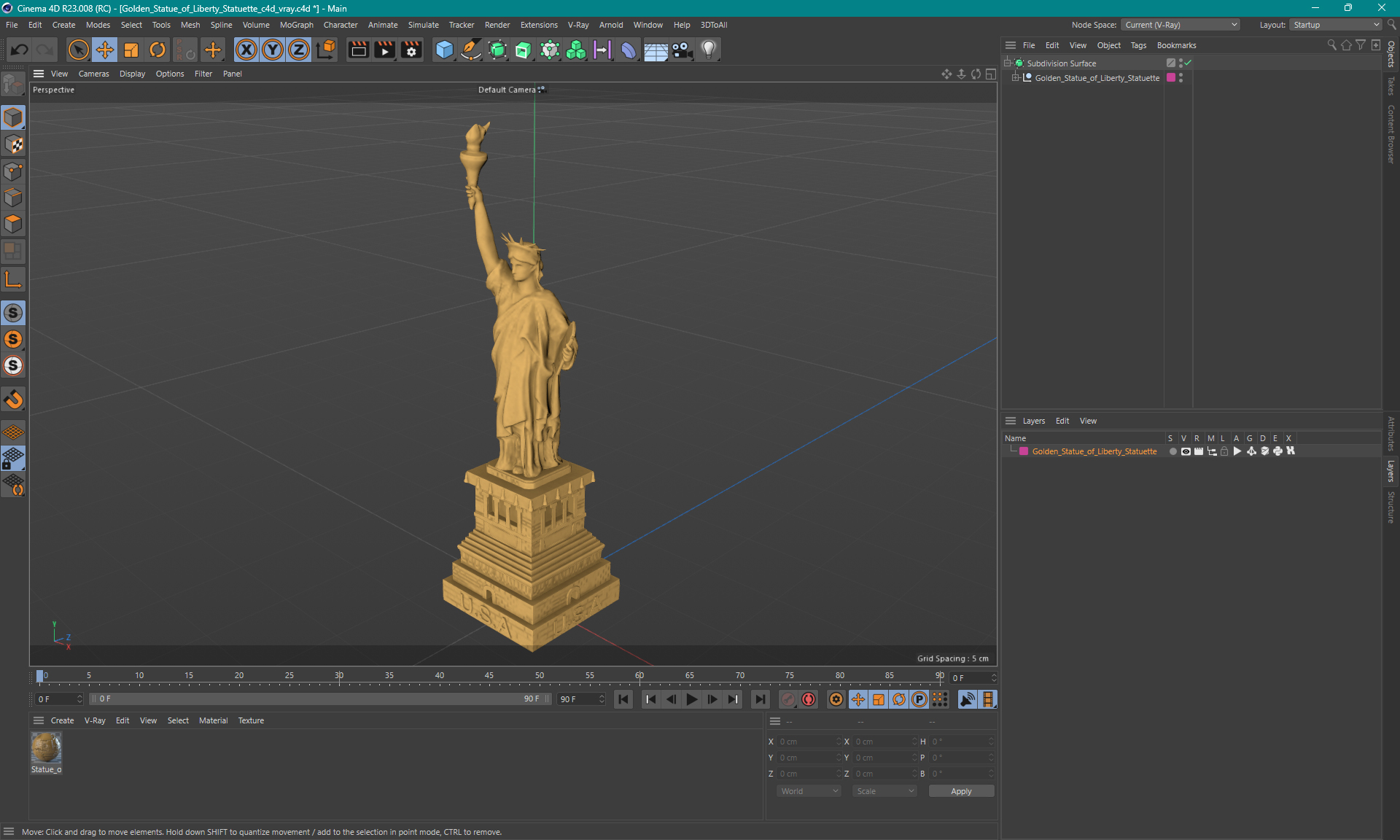Viewport: 1400px width, 840px height.
Task: Toggle Subdivision Surface enable checkmark
Action: (1188, 63)
